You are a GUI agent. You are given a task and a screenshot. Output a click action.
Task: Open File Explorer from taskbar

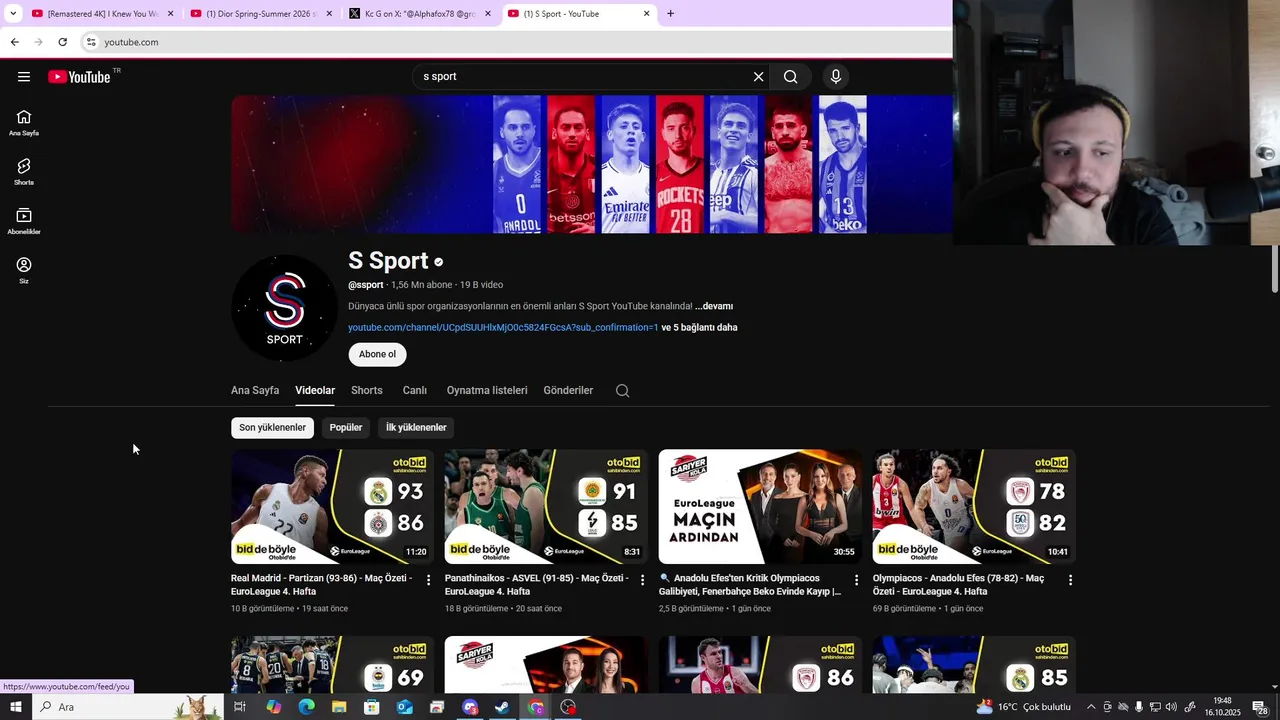(x=339, y=707)
